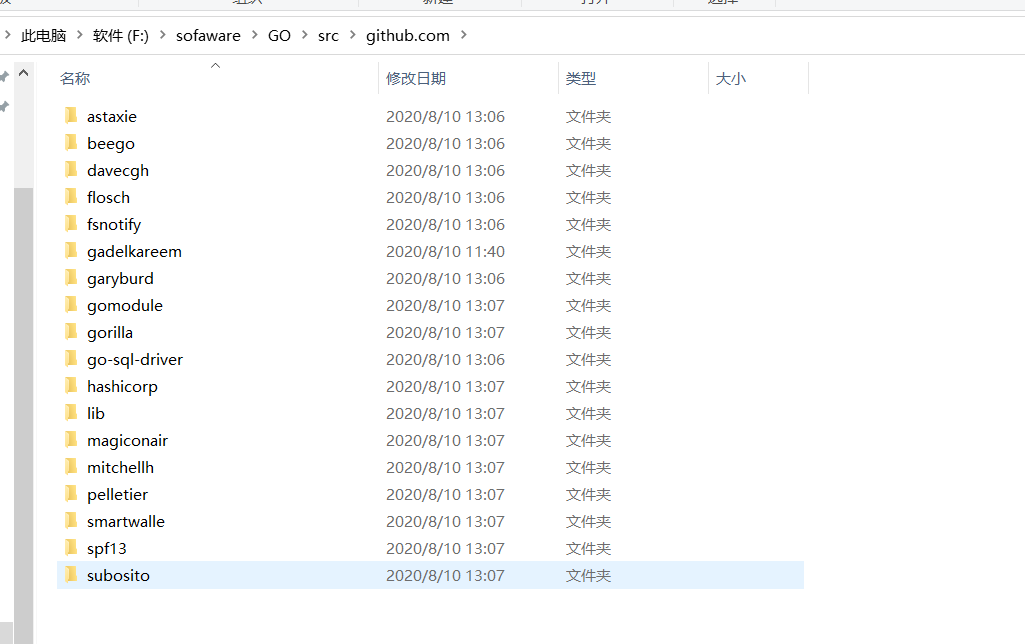This screenshot has height=644, width=1025.
Task: Jump to sofaware breadcrumb folder
Action: [x=208, y=35]
